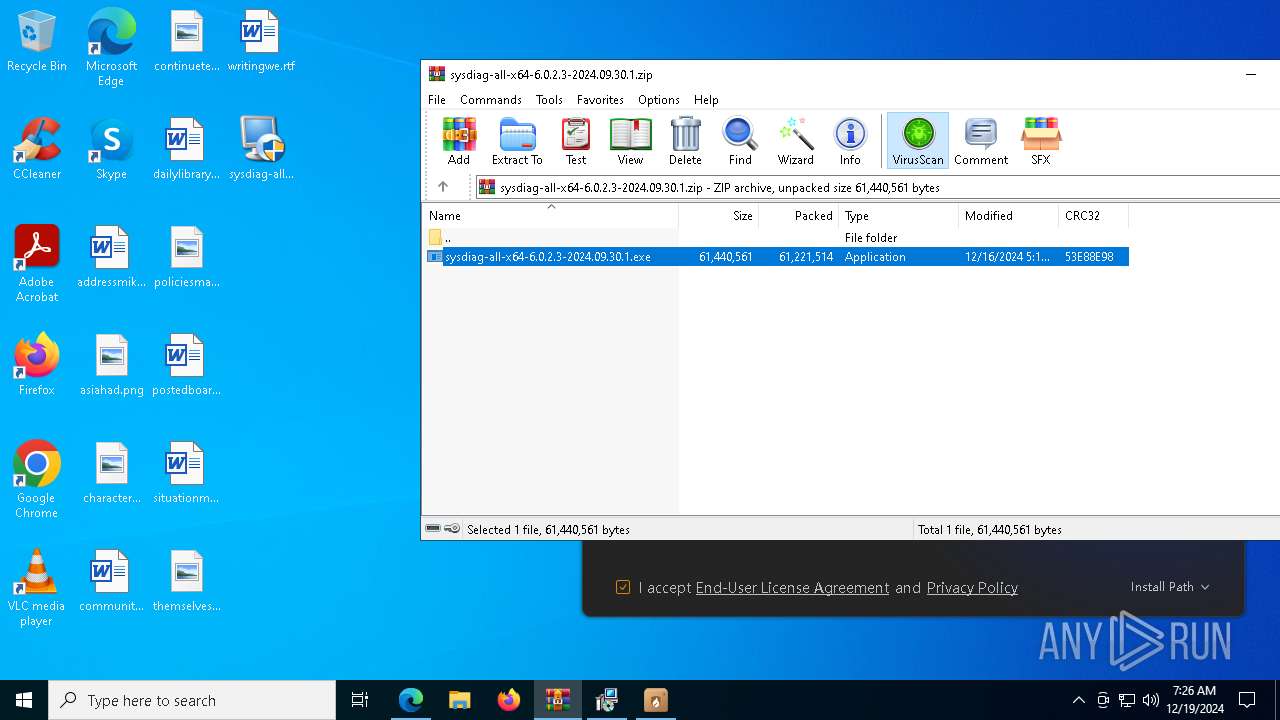Run Test on the archive
This screenshot has width=1280, height=720.
[576, 141]
